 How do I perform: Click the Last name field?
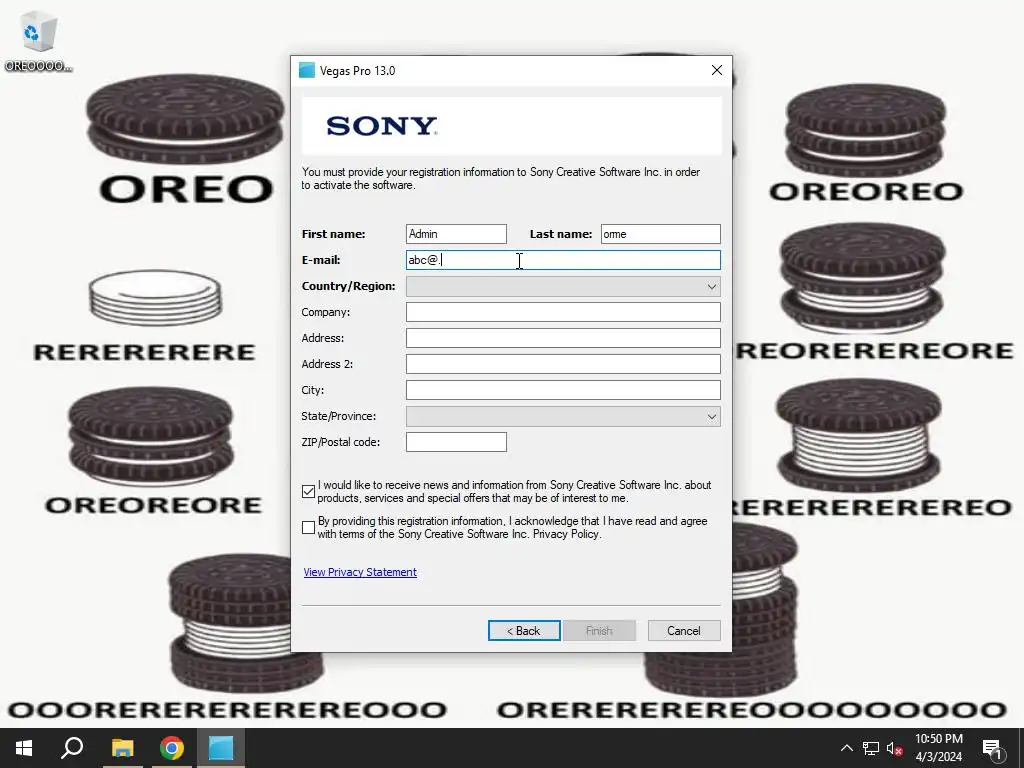tap(660, 234)
